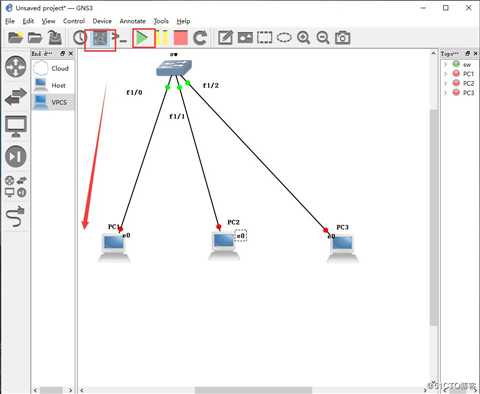Viewport: 480px width, 394px height.
Task: Open the Control menu
Action: [74, 21]
